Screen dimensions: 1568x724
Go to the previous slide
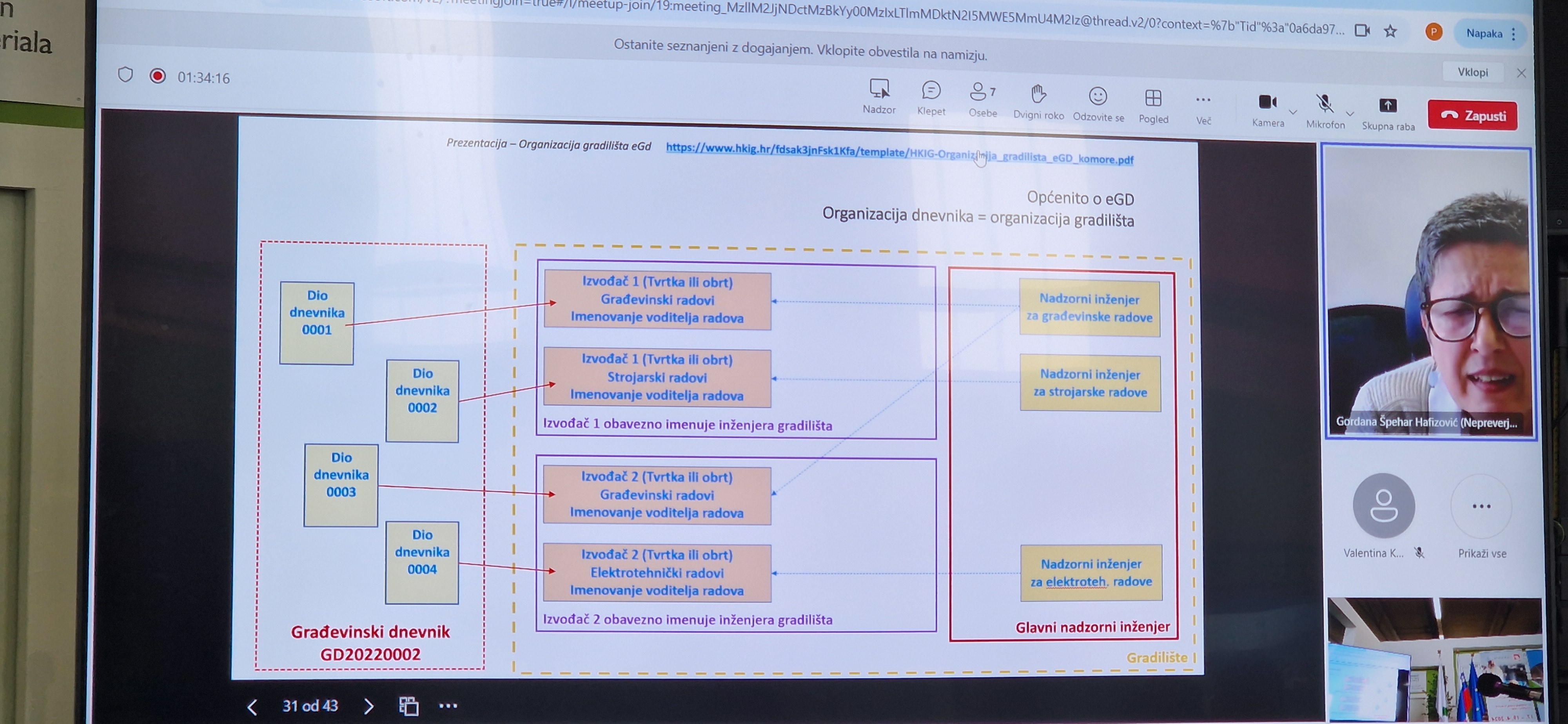pyautogui.click(x=252, y=706)
